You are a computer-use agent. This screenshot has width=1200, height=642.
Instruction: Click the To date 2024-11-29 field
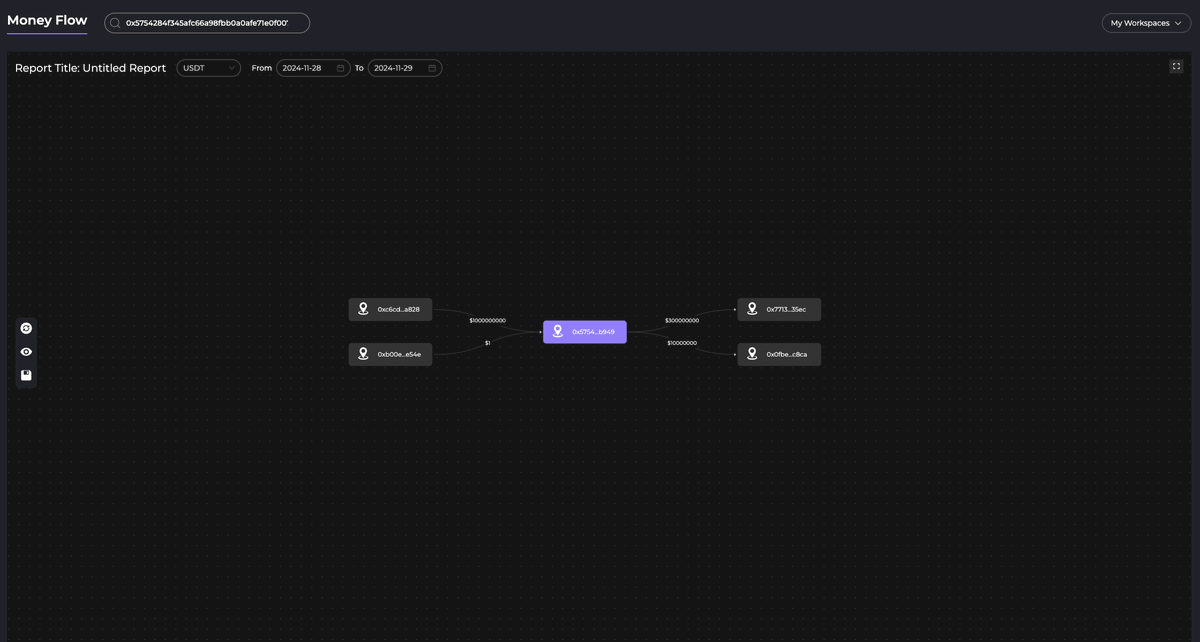pyautogui.click(x=398, y=68)
